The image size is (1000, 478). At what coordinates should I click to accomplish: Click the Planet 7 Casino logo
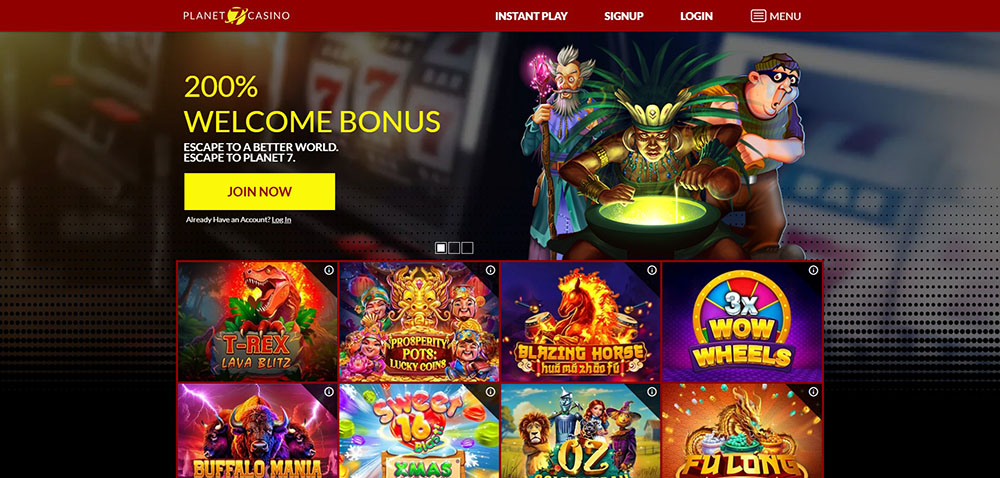236,15
